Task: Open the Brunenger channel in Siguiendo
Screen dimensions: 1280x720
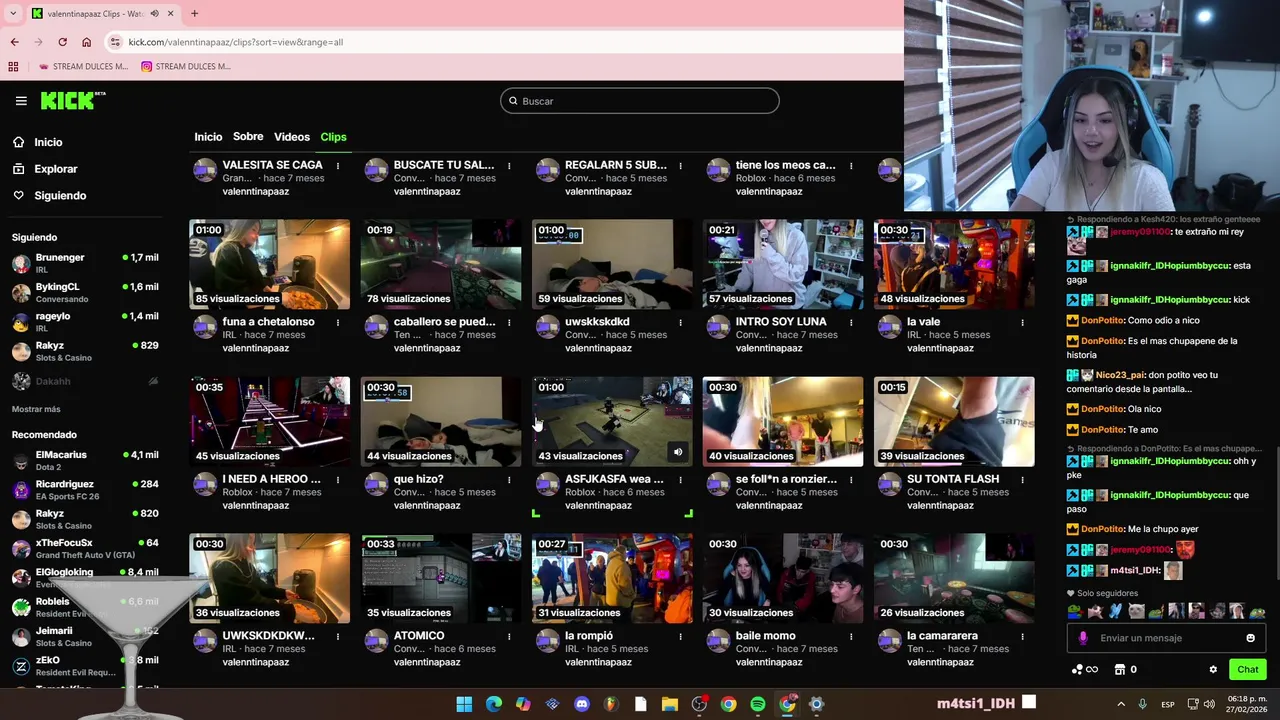Action: coord(85,263)
